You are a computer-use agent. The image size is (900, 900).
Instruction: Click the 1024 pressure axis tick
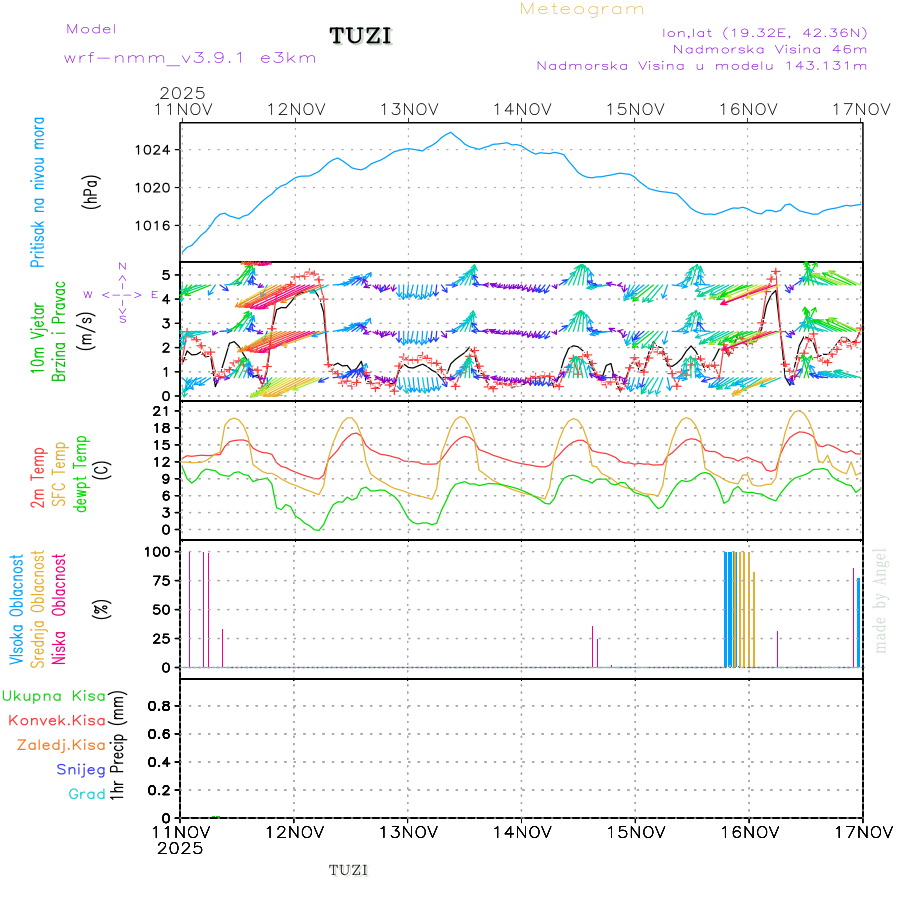point(152,150)
